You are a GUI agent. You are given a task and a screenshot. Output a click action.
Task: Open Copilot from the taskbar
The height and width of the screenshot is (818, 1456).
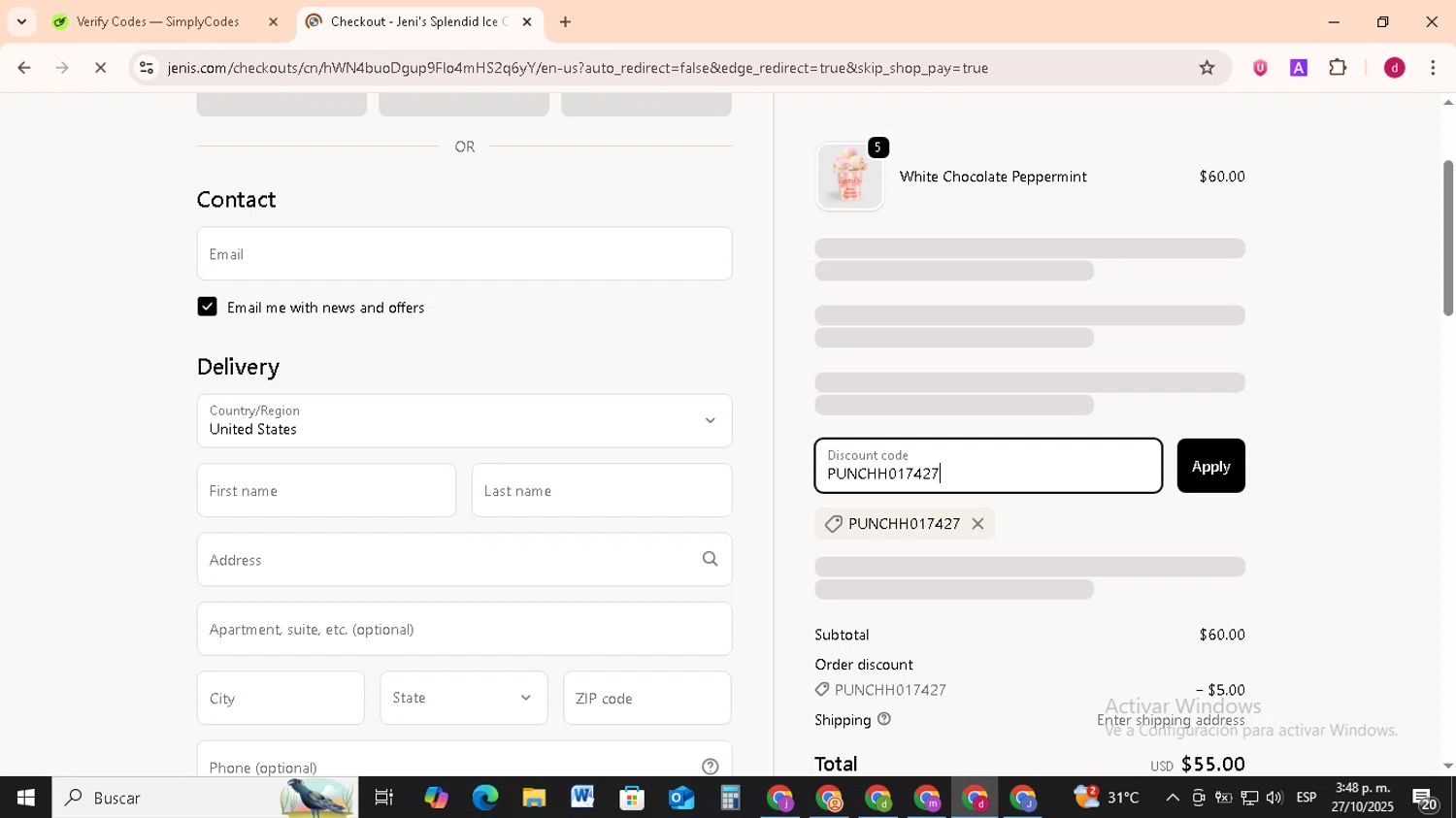click(x=436, y=798)
